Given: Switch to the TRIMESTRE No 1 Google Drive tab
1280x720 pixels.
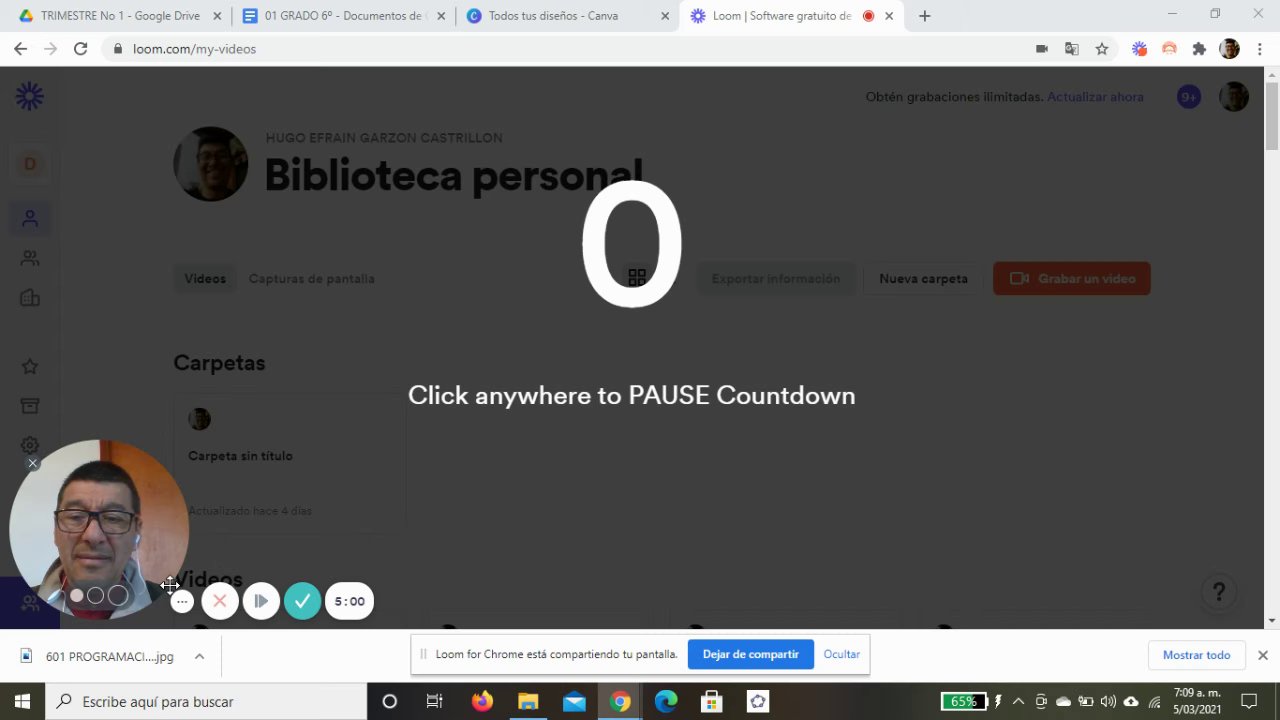Looking at the screenshot, I should click(x=120, y=16).
